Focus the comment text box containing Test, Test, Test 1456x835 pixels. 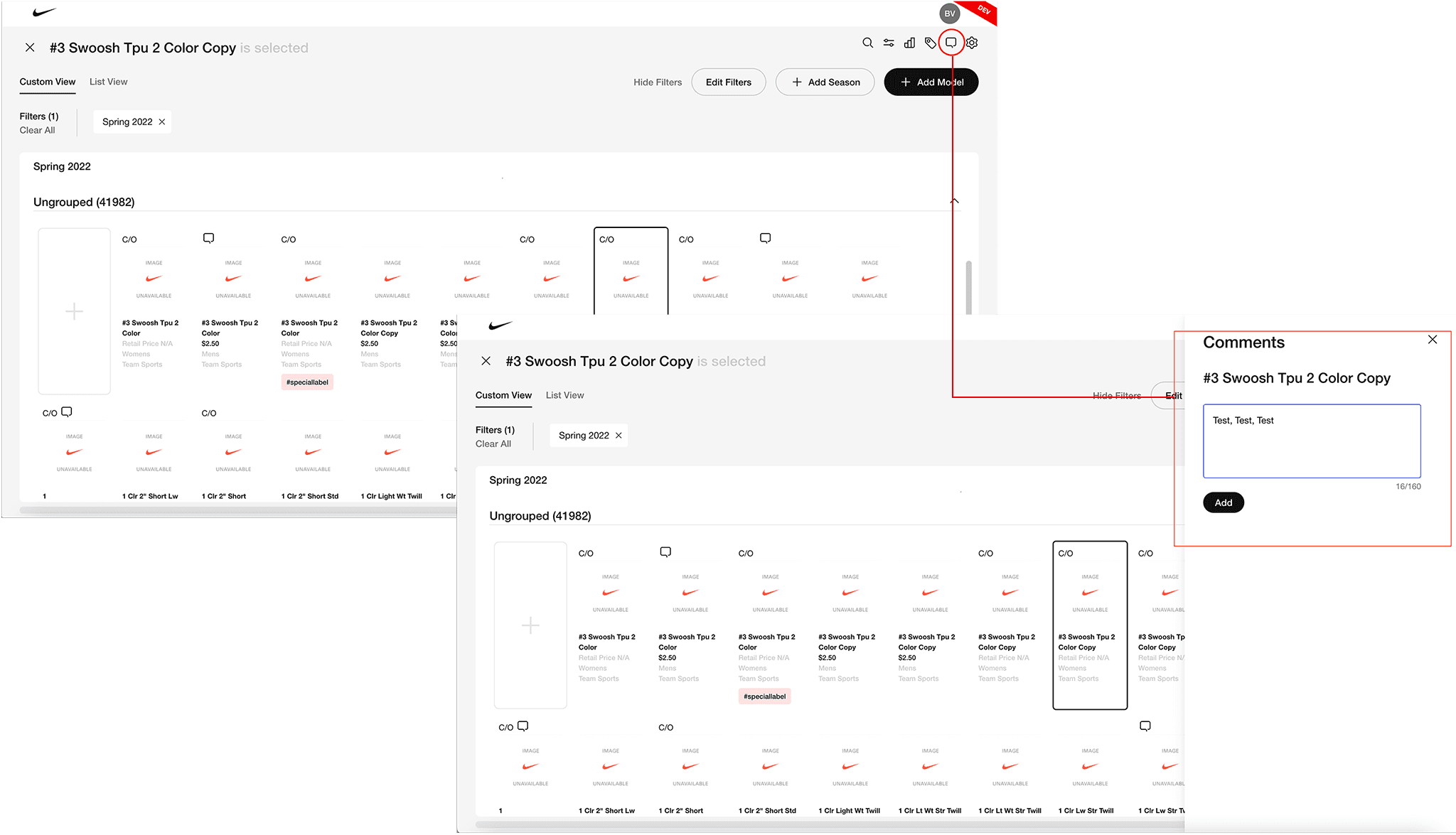pos(1312,441)
